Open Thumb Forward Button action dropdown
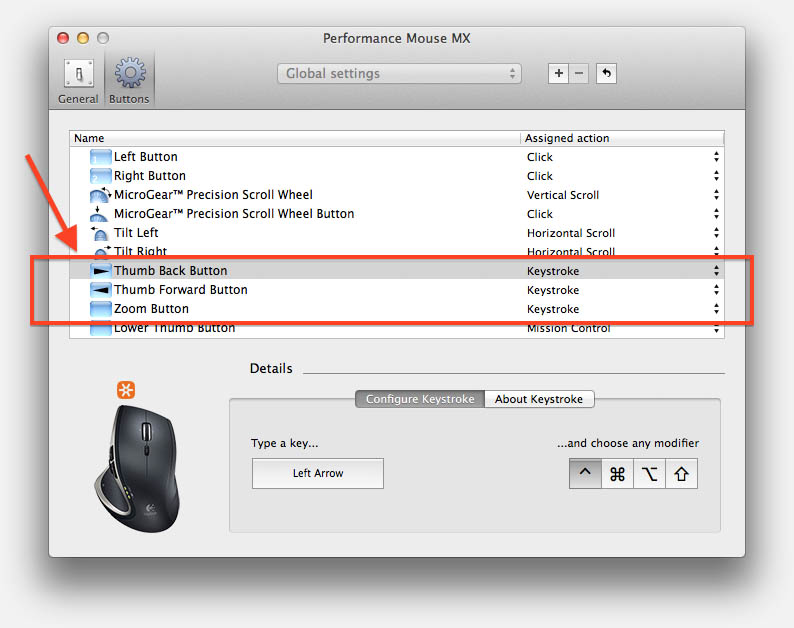 [x=716, y=290]
